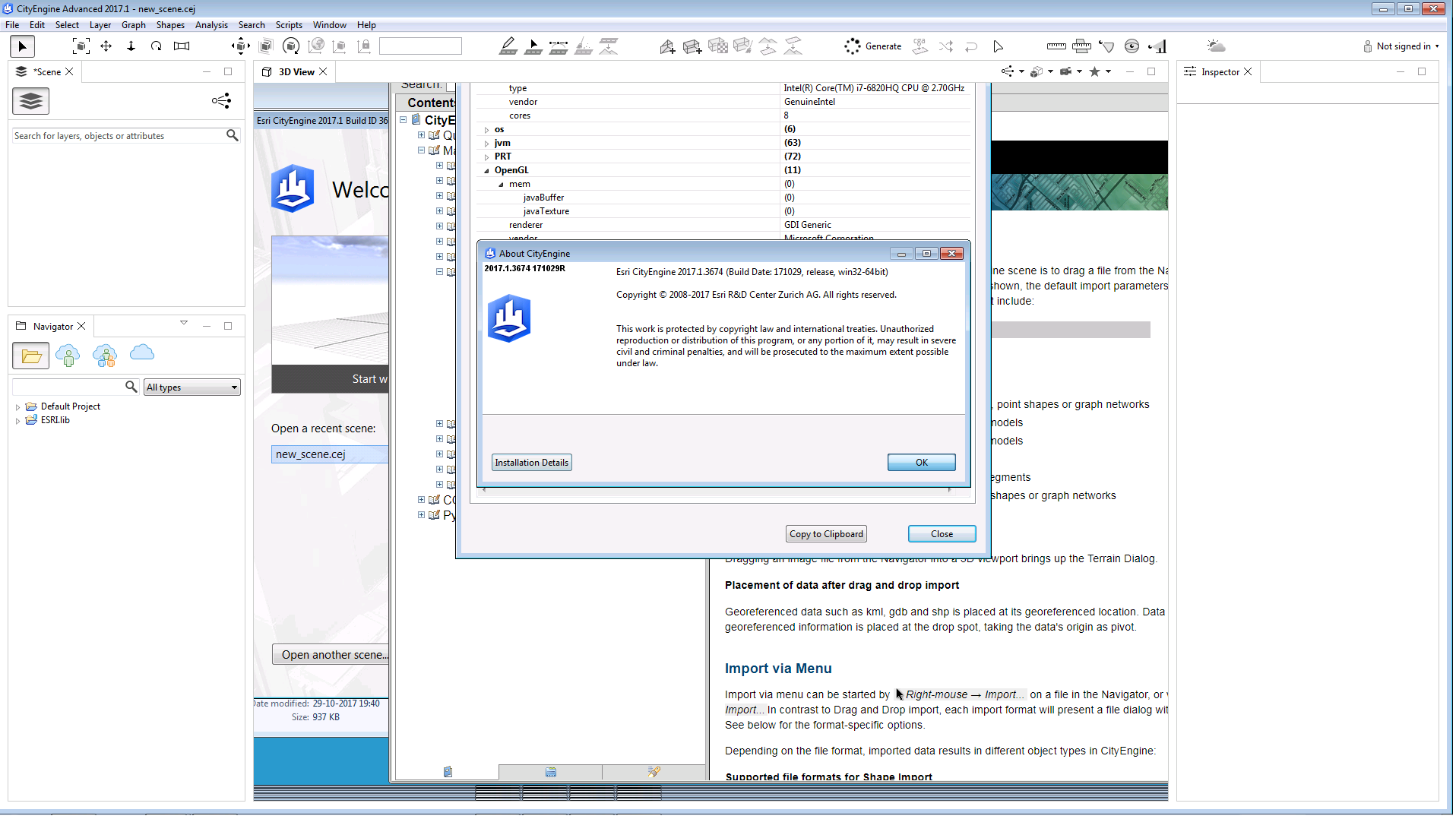Click the Close button in details dialog
The image size is (1456, 819).
click(x=942, y=534)
